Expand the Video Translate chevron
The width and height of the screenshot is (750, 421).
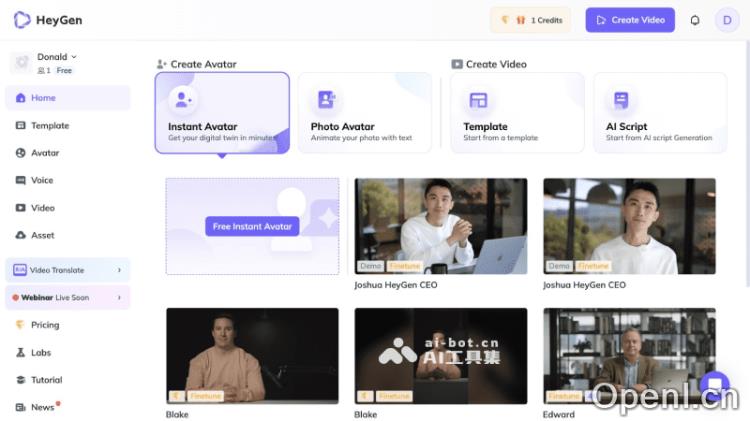click(119, 270)
